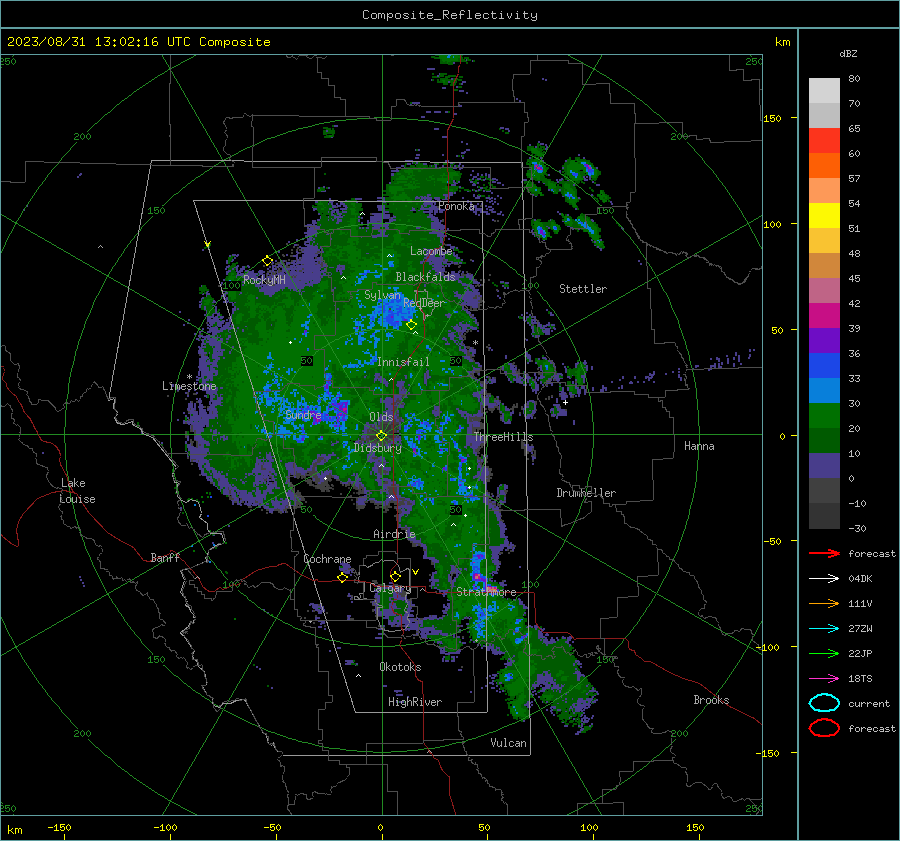This screenshot has width=900, height=841.
Task: Click the yellow diamond marker below Cochrane
Action: (x=343, y=578)
